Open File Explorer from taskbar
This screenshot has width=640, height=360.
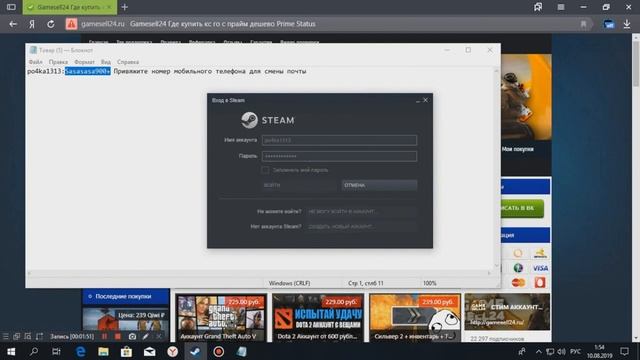click(103, 351)
